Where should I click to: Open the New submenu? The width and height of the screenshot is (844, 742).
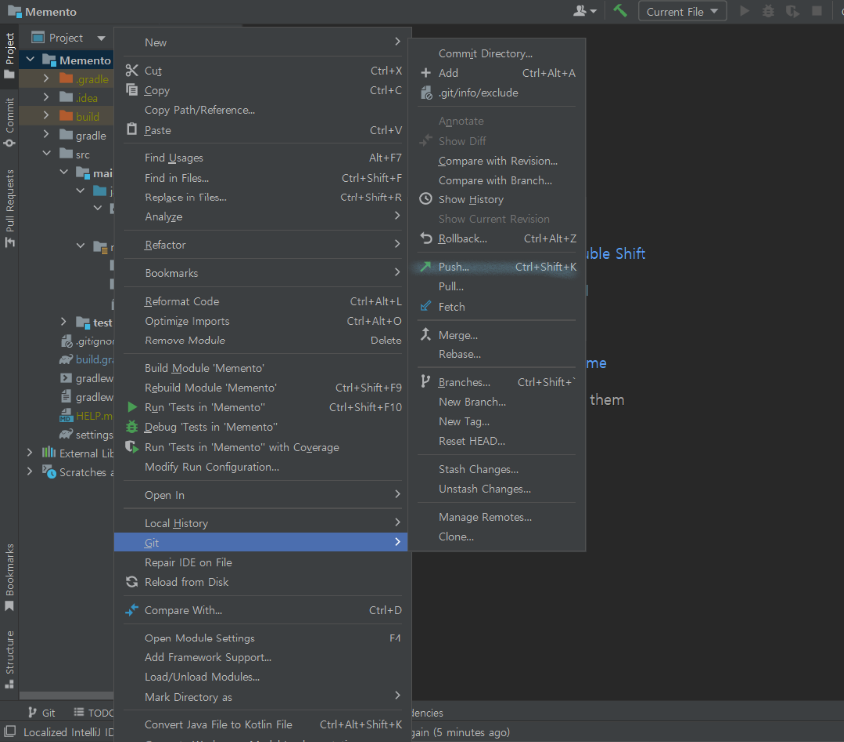[263, 42]
